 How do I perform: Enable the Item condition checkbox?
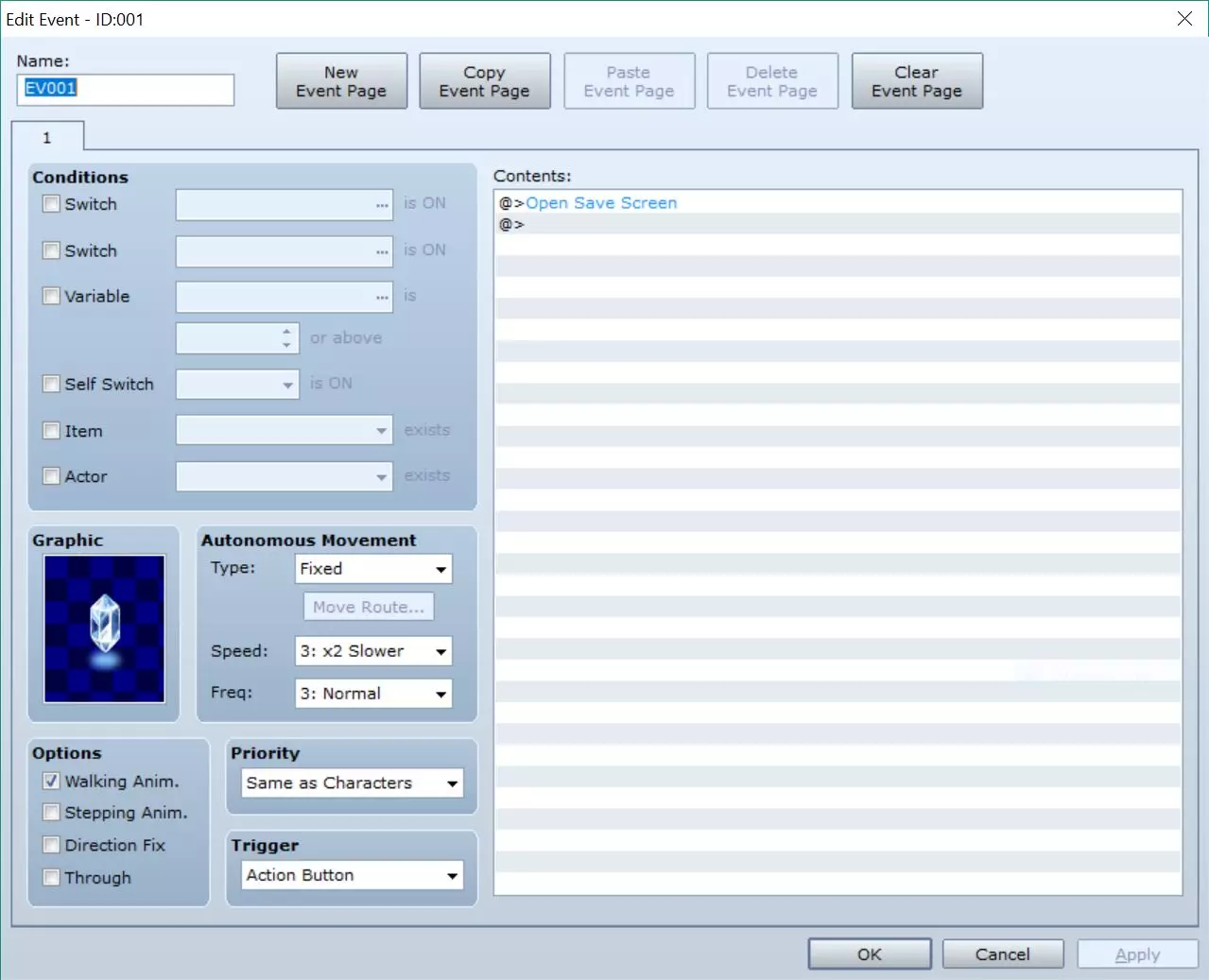tap(51, 431)
